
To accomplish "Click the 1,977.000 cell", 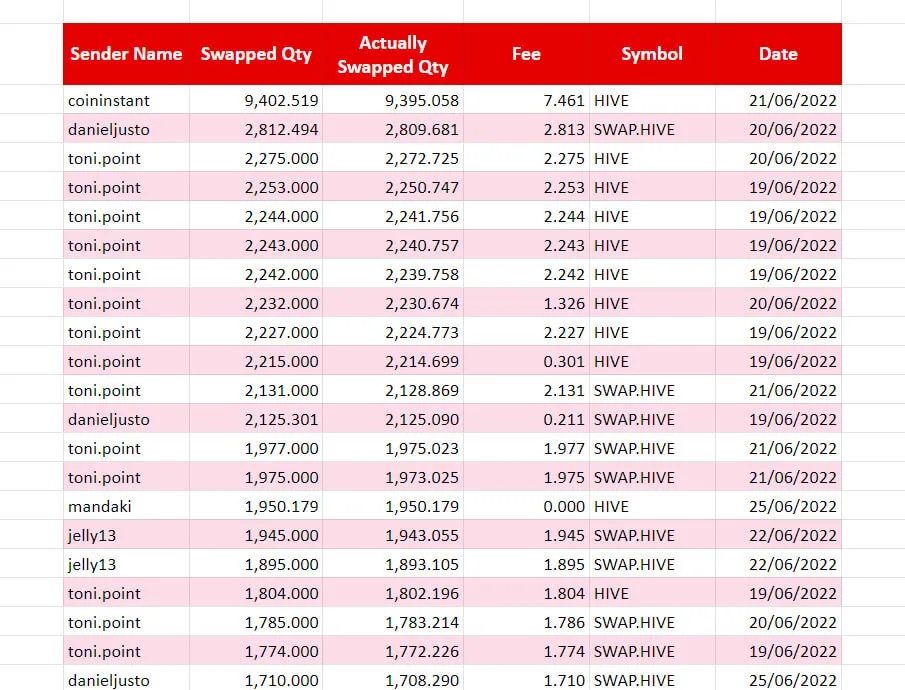I will (256, 447).
